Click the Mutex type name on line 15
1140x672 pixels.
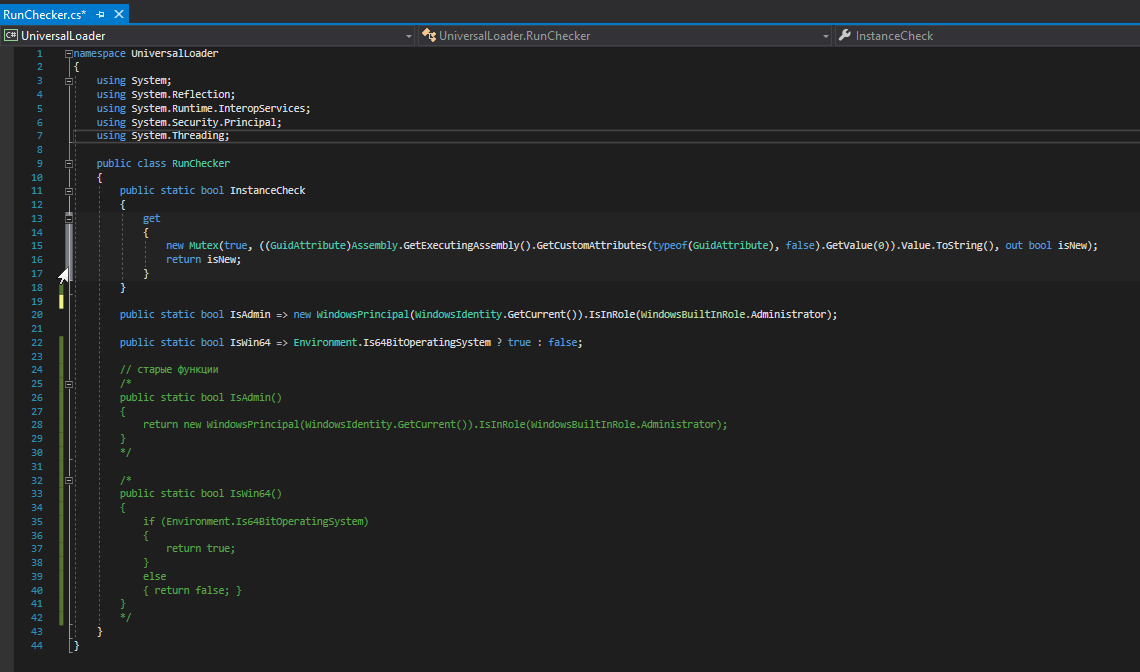pyautogui.click(x=204, y=246)
